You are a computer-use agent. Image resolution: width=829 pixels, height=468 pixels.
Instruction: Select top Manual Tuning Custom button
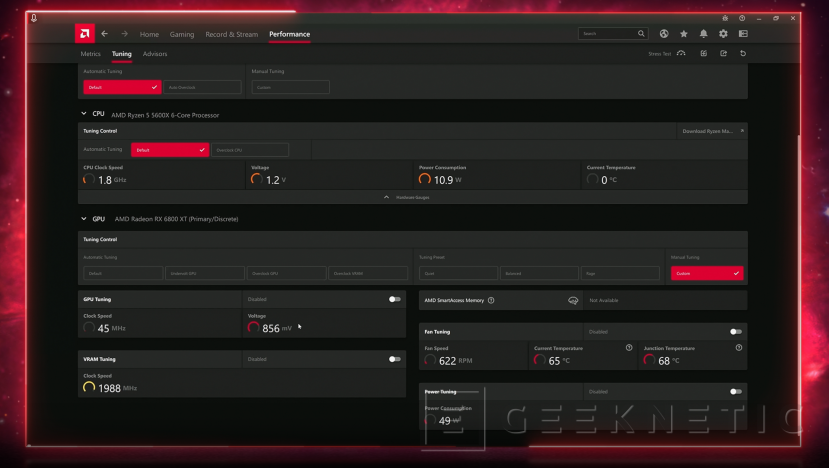tap(291, 87)
